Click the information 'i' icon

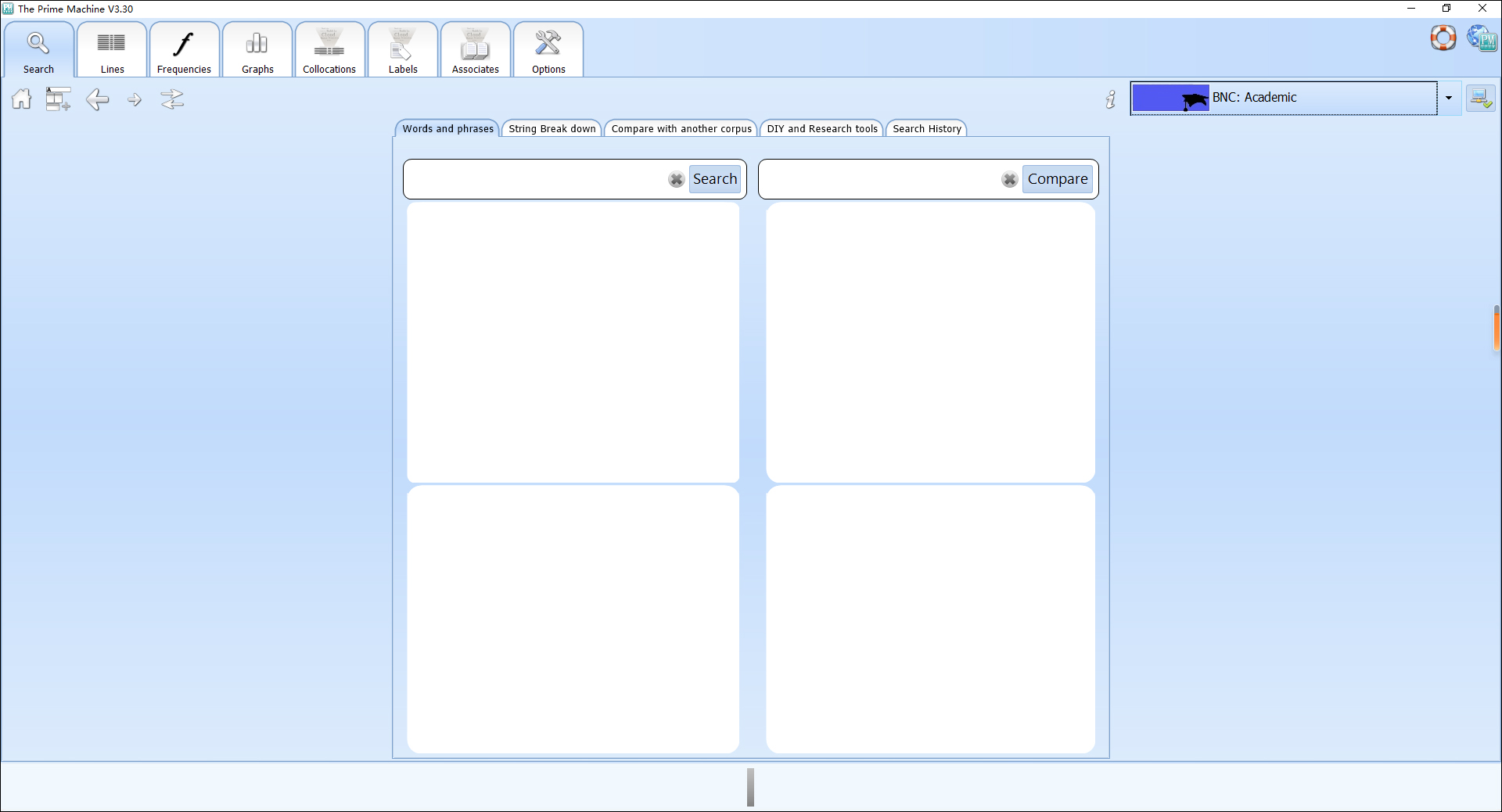(1111, 99)
